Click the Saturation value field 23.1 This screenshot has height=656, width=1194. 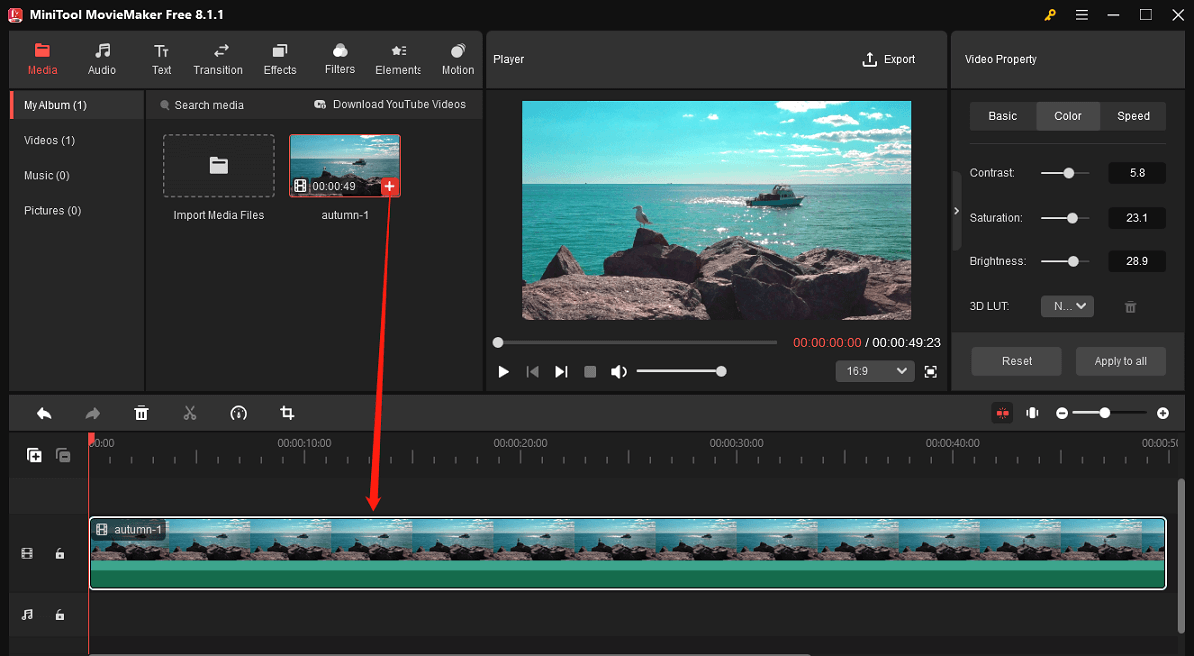click(x=1137, y=218)
